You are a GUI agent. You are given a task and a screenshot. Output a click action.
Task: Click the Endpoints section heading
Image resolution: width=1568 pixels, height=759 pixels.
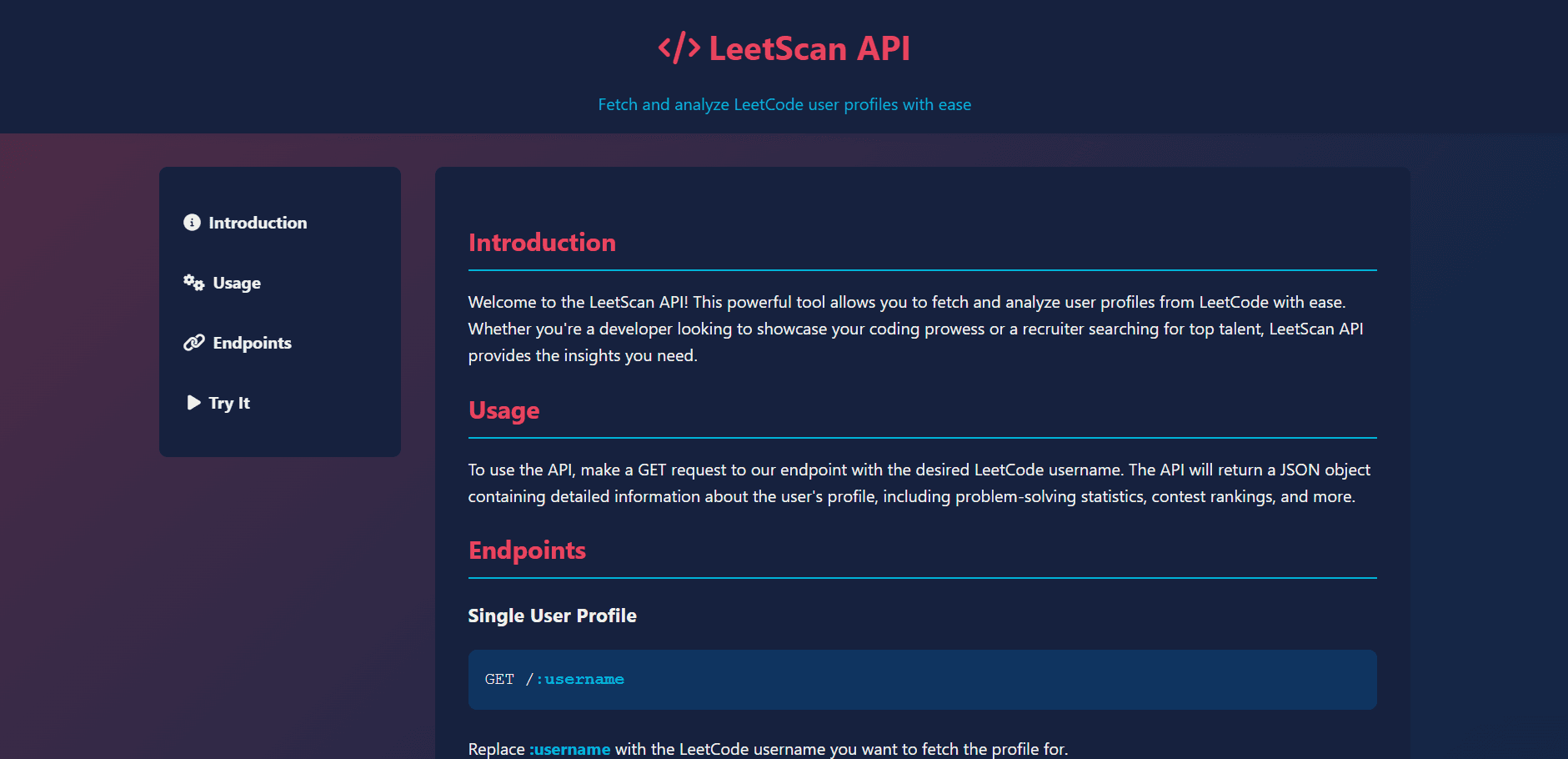tap(527, 550)
